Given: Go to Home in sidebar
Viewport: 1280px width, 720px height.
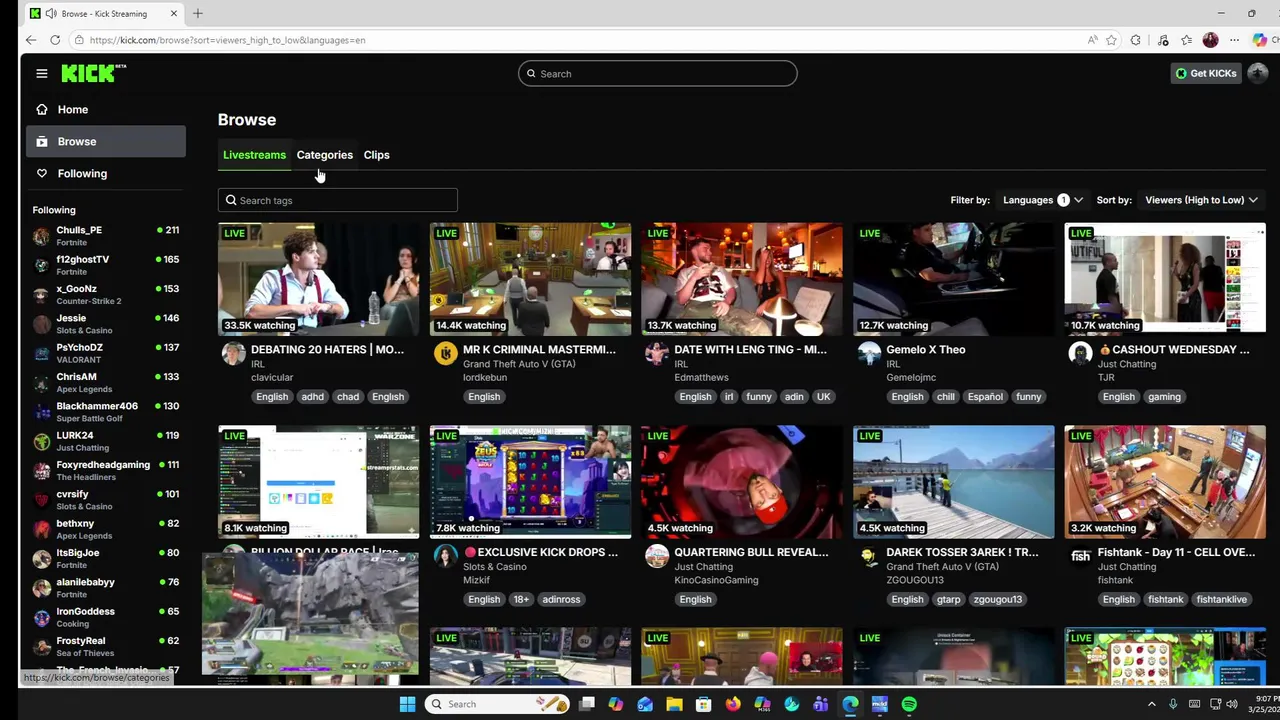Looking at the screenshot, I should click(x=106, y=109).
